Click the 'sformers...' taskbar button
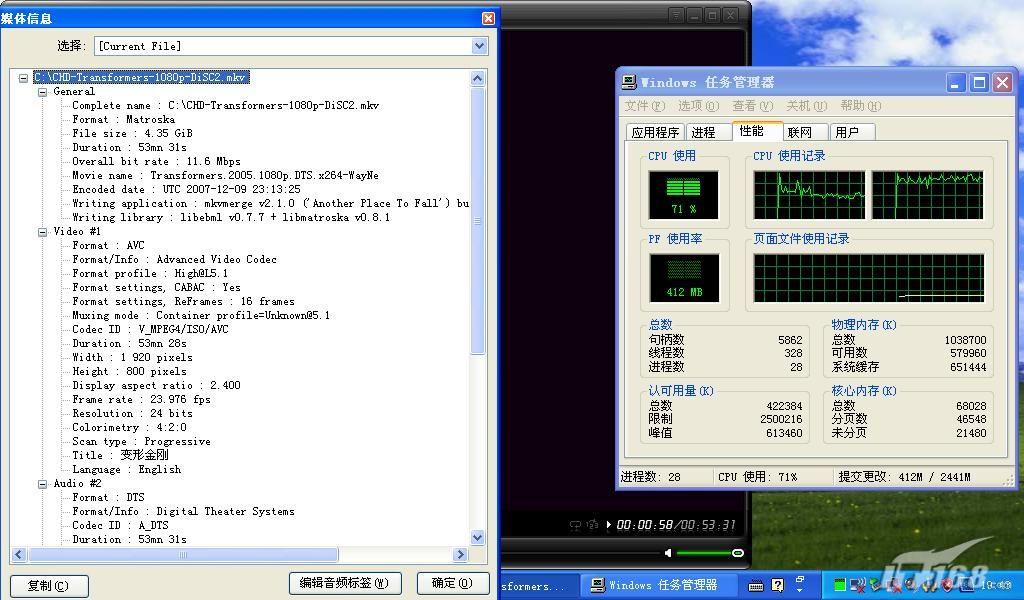The image size is (1024, 600). [539, 586]
